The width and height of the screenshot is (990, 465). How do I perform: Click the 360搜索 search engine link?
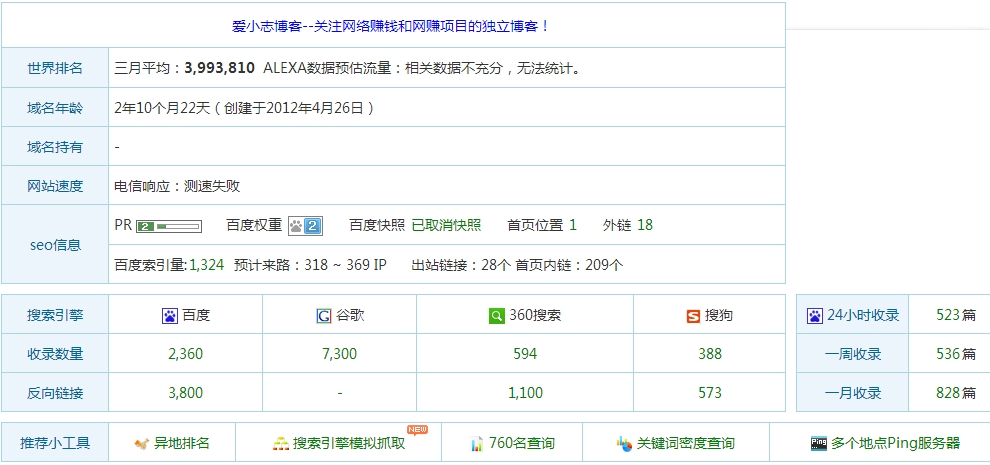click(x=535, y=315)
